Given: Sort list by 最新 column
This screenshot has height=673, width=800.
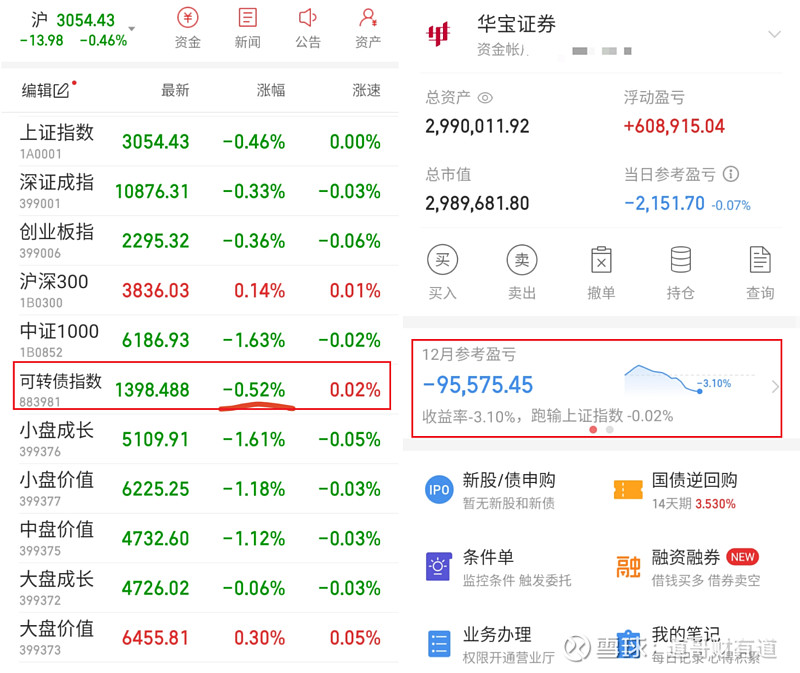Looking at the screenshot, I should click(x=175, y=91).
